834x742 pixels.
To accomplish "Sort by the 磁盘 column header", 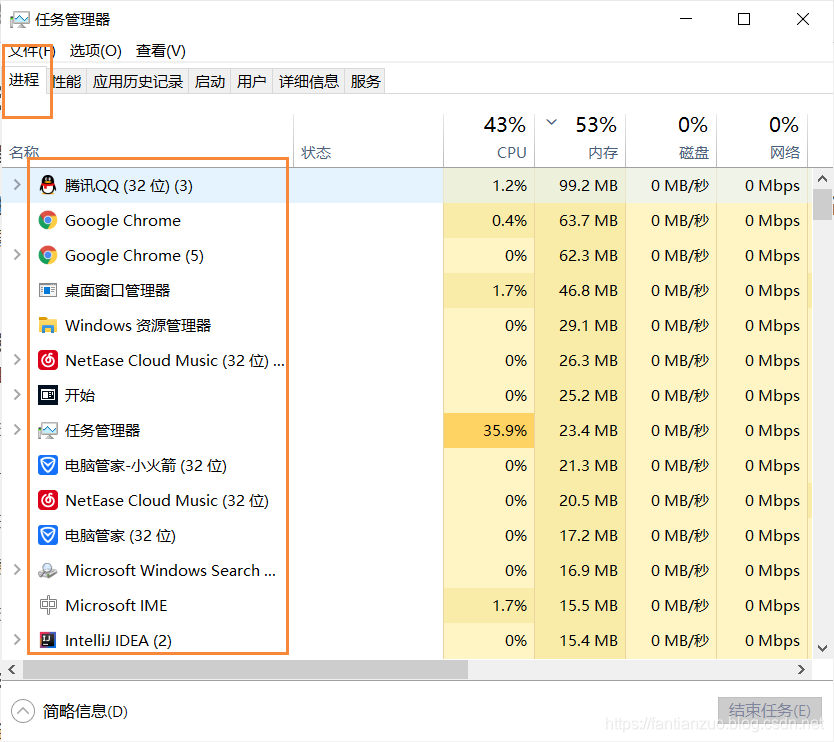I will [671, 139].
